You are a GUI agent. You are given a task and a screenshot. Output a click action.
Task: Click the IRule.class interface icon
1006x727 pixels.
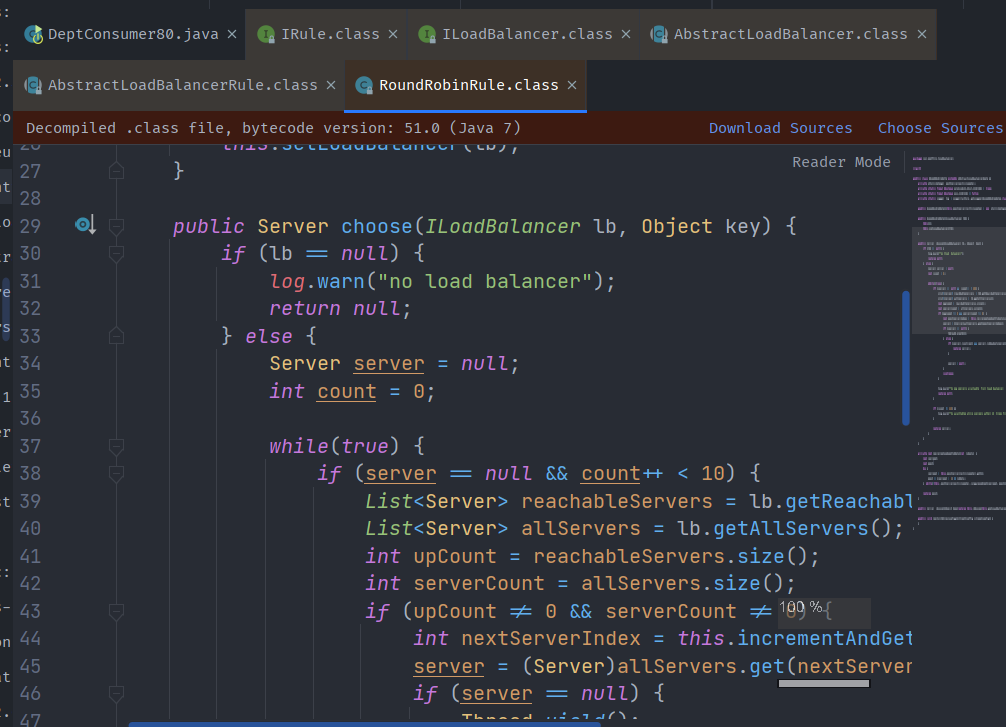point(267,34)
